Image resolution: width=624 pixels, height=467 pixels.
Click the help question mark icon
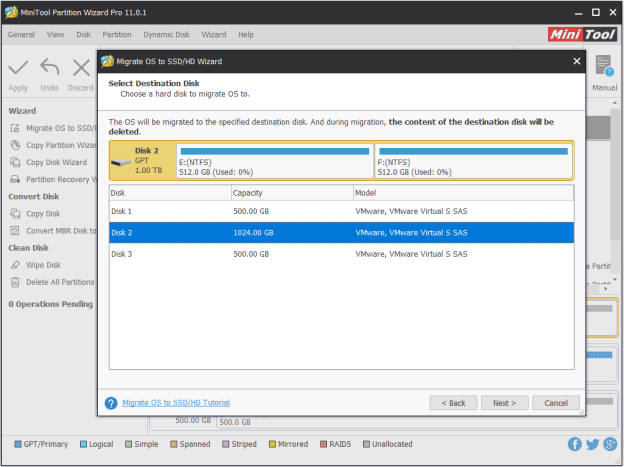112,403
